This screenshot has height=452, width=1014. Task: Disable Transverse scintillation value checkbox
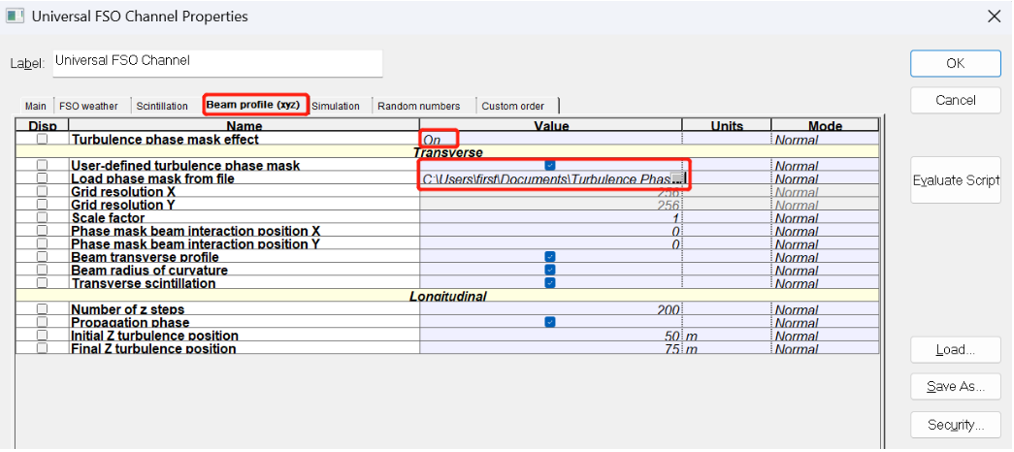point(550,283)
